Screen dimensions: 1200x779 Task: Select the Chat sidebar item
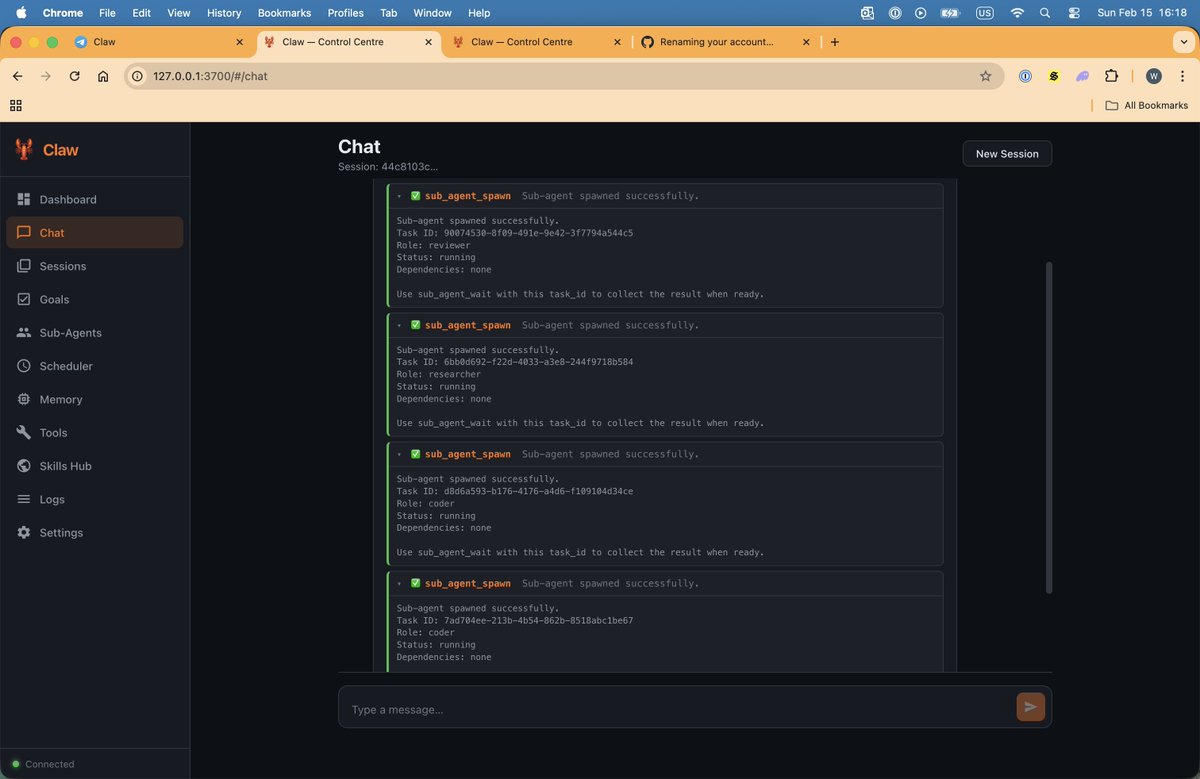[94, 232]
